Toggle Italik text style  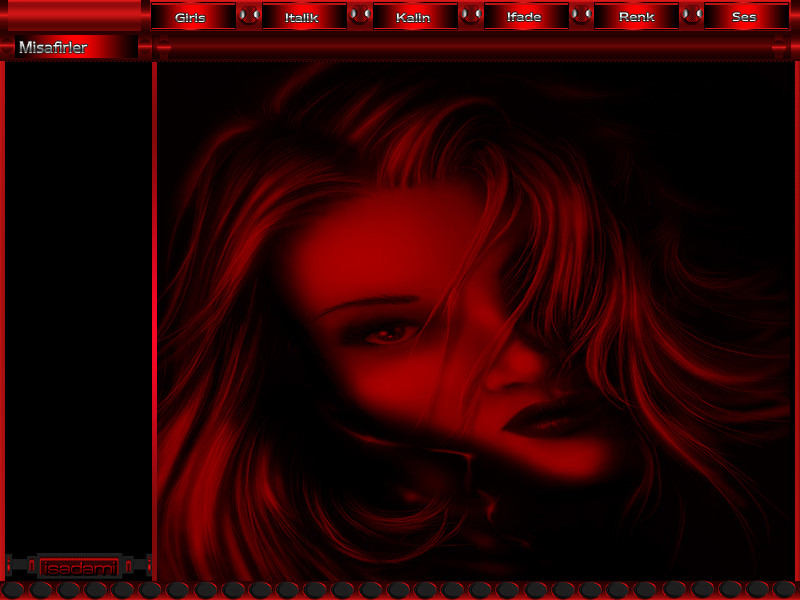[x=304, y=17]
